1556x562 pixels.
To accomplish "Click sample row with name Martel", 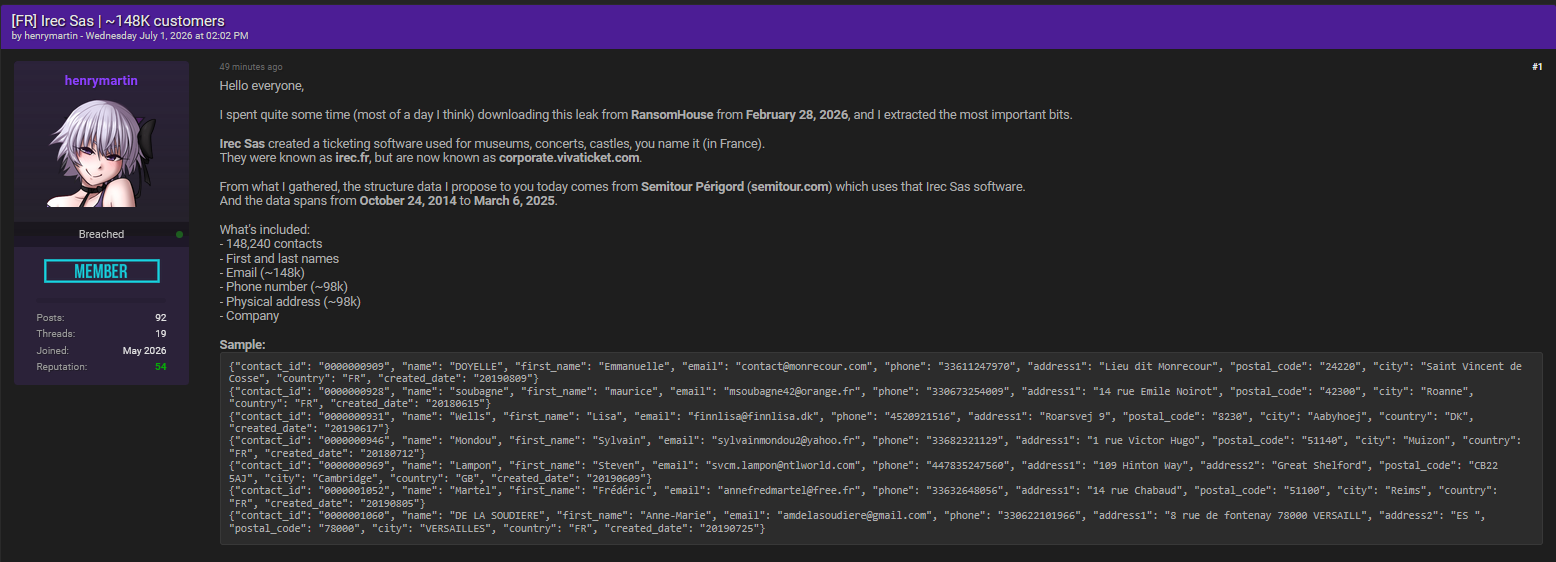I will click(863, 495).
